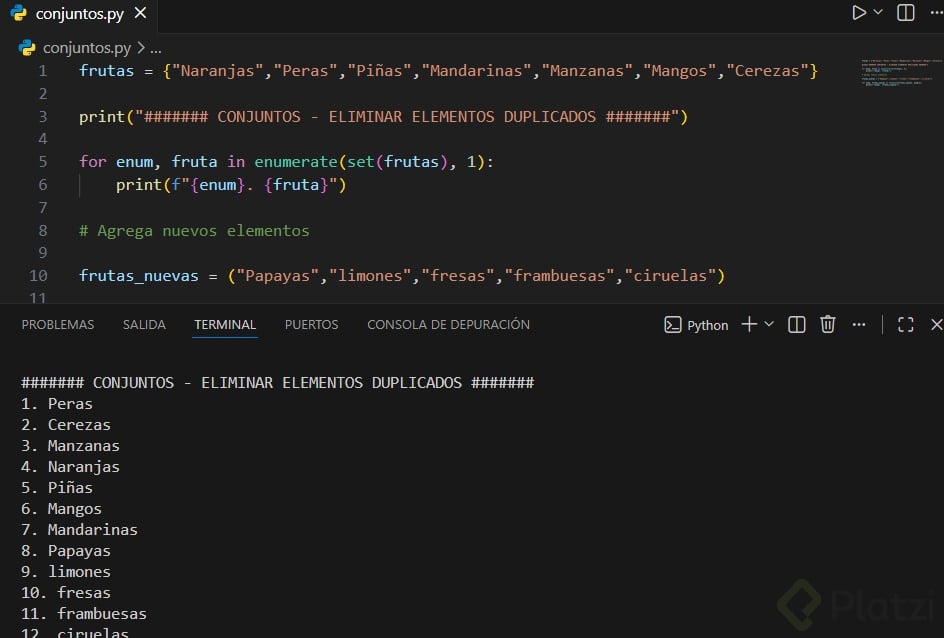Click the "Mandarinas" string in line 1
This screenshot has width=944, height=638.
[476, 70]
